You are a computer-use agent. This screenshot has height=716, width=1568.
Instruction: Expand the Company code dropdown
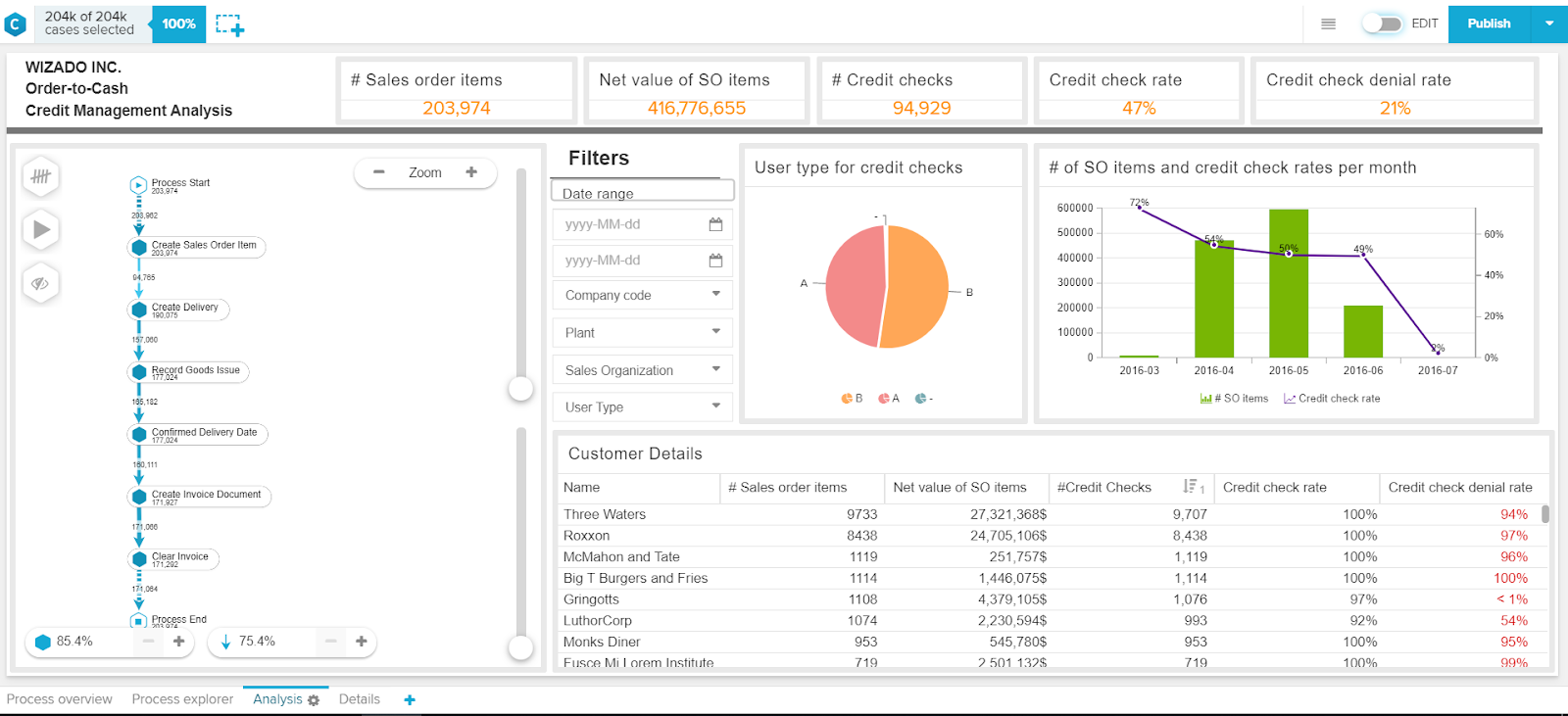[642, 295]
